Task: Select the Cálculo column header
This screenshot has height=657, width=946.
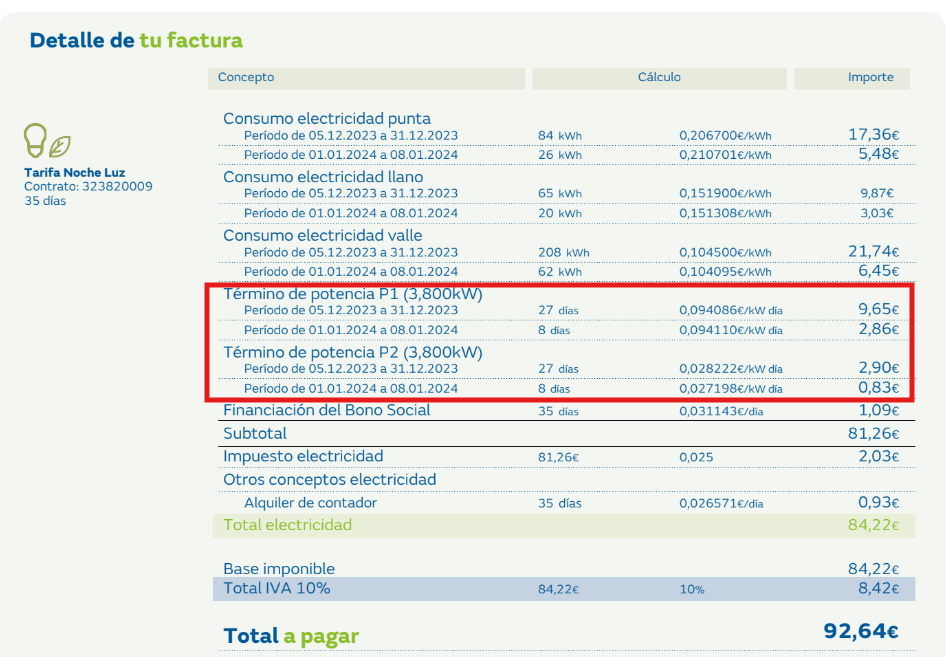Action: pos(659,77)
